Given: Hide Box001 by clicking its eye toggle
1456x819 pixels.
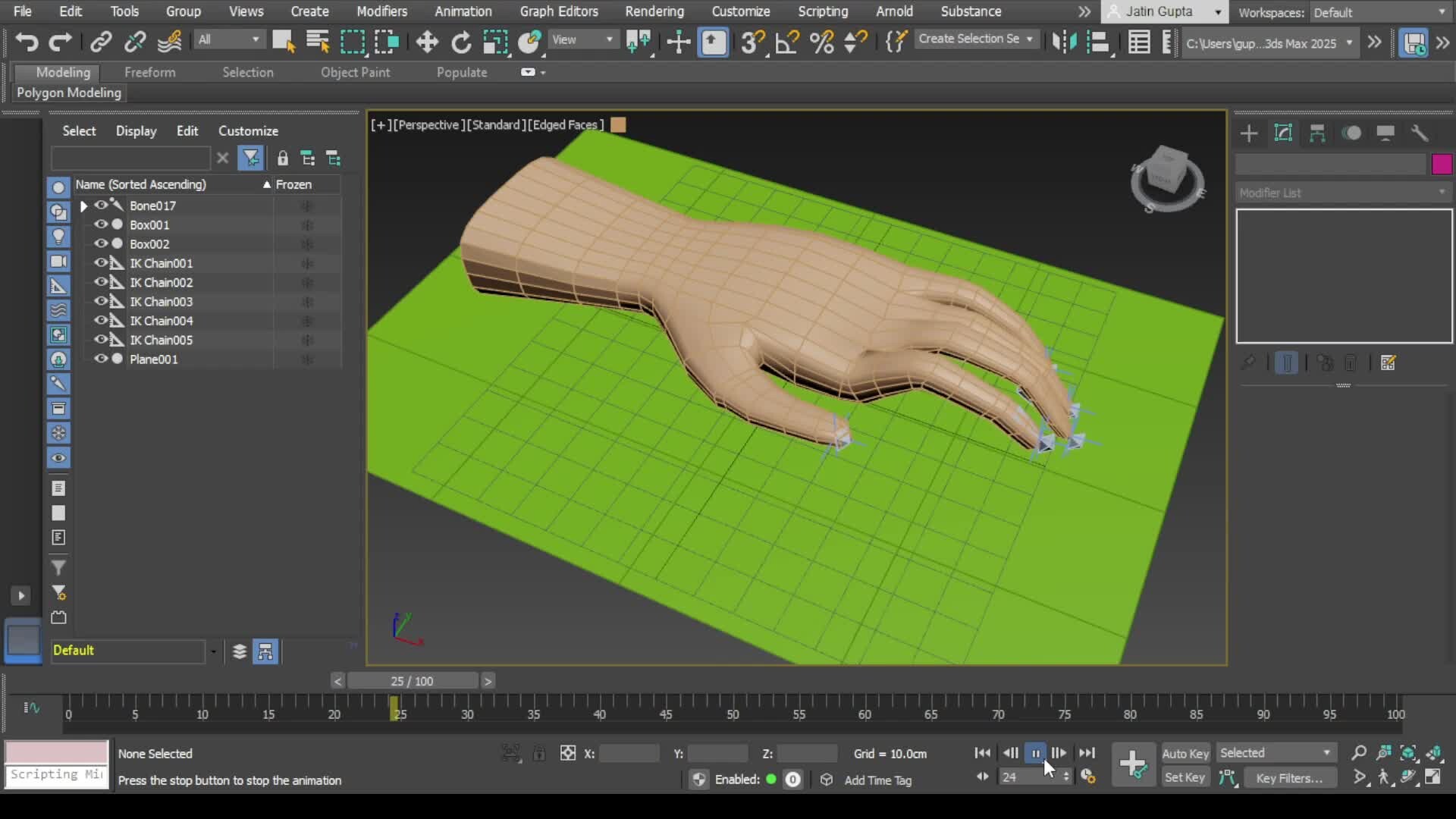Looking at the screenshot, I should tap(101, 224).
